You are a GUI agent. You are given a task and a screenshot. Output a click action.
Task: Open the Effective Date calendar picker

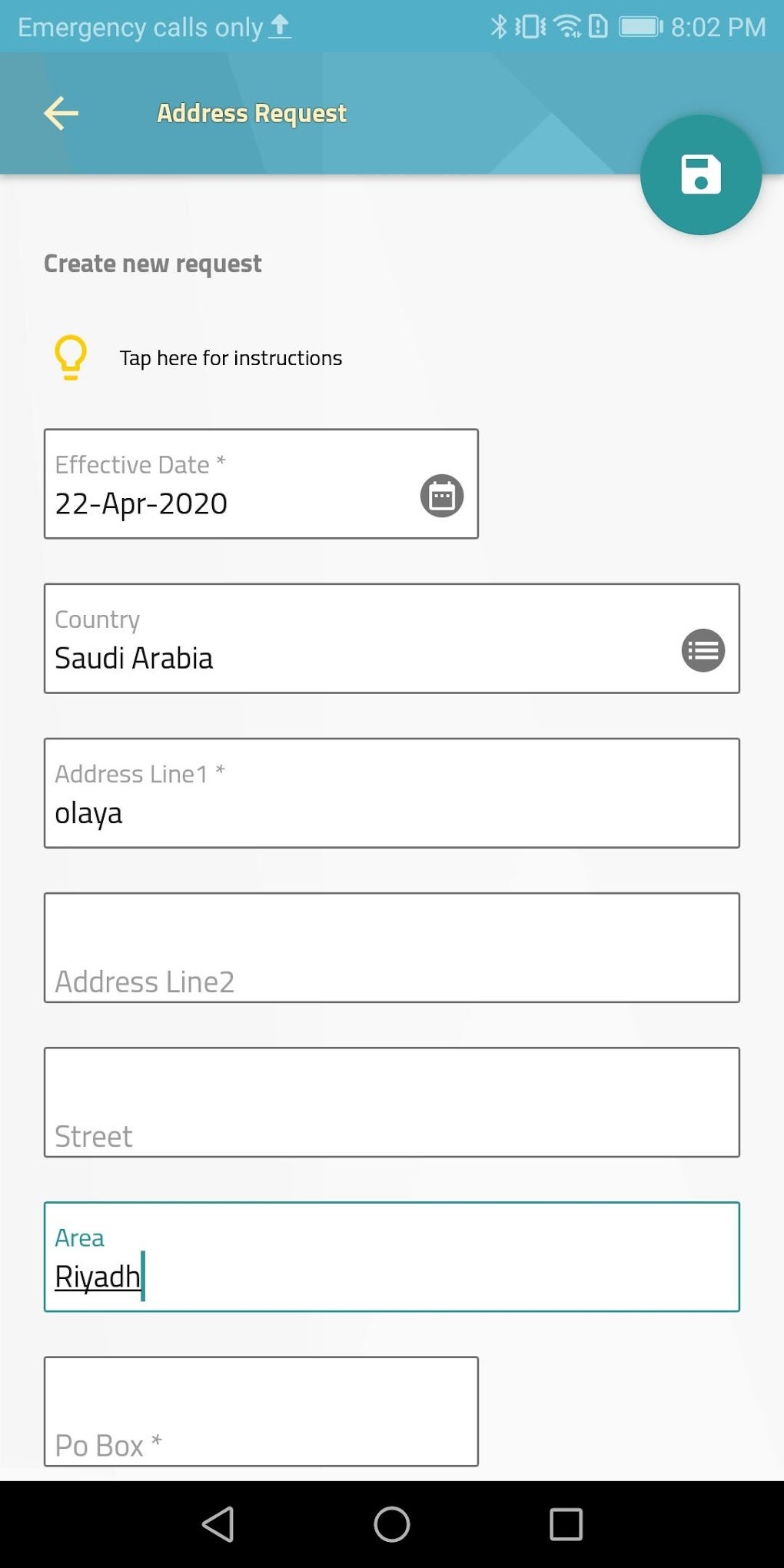[x=442, y=496]
